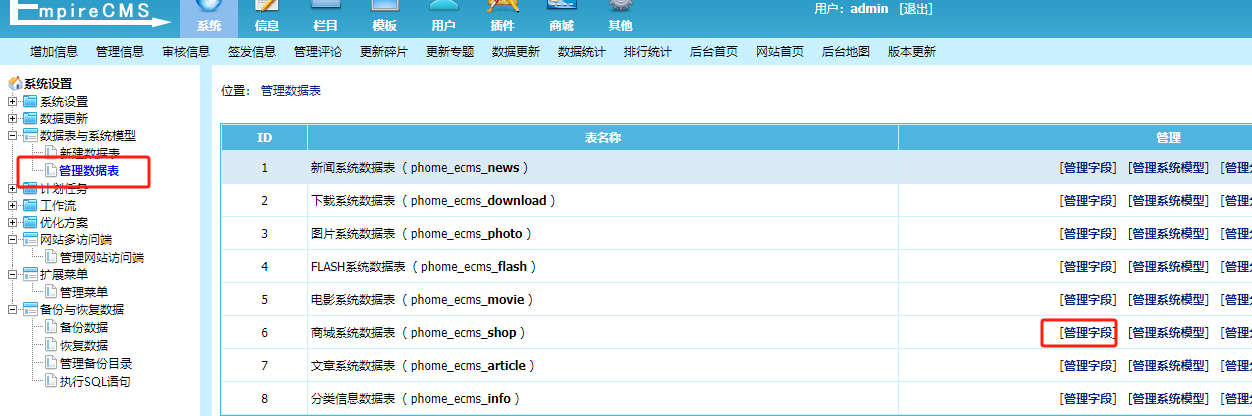Viewport: 1252px width, 416px height.
Task: Open 管理字段 for phome_ecms_download table
Action: [1088, 201]
